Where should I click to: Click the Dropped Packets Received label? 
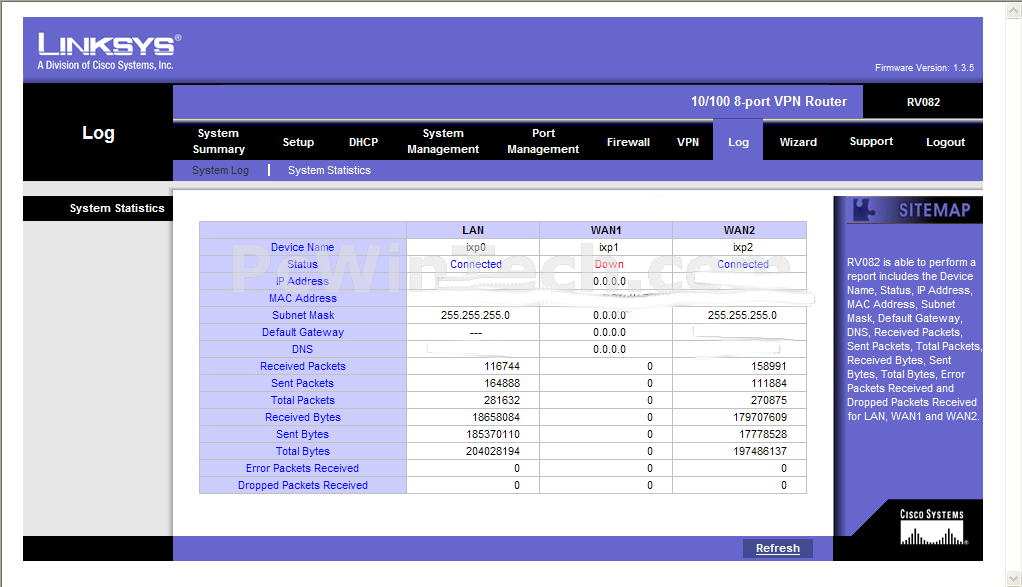coord(302,485)
